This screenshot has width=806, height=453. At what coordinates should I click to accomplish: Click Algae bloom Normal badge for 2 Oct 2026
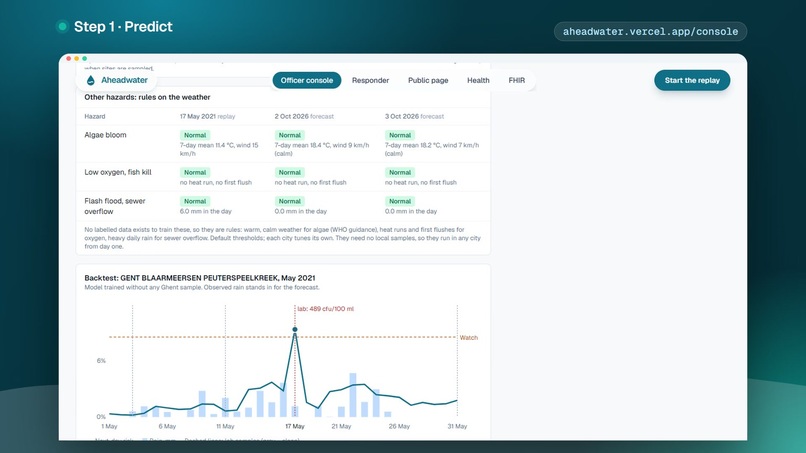point(289,135)
